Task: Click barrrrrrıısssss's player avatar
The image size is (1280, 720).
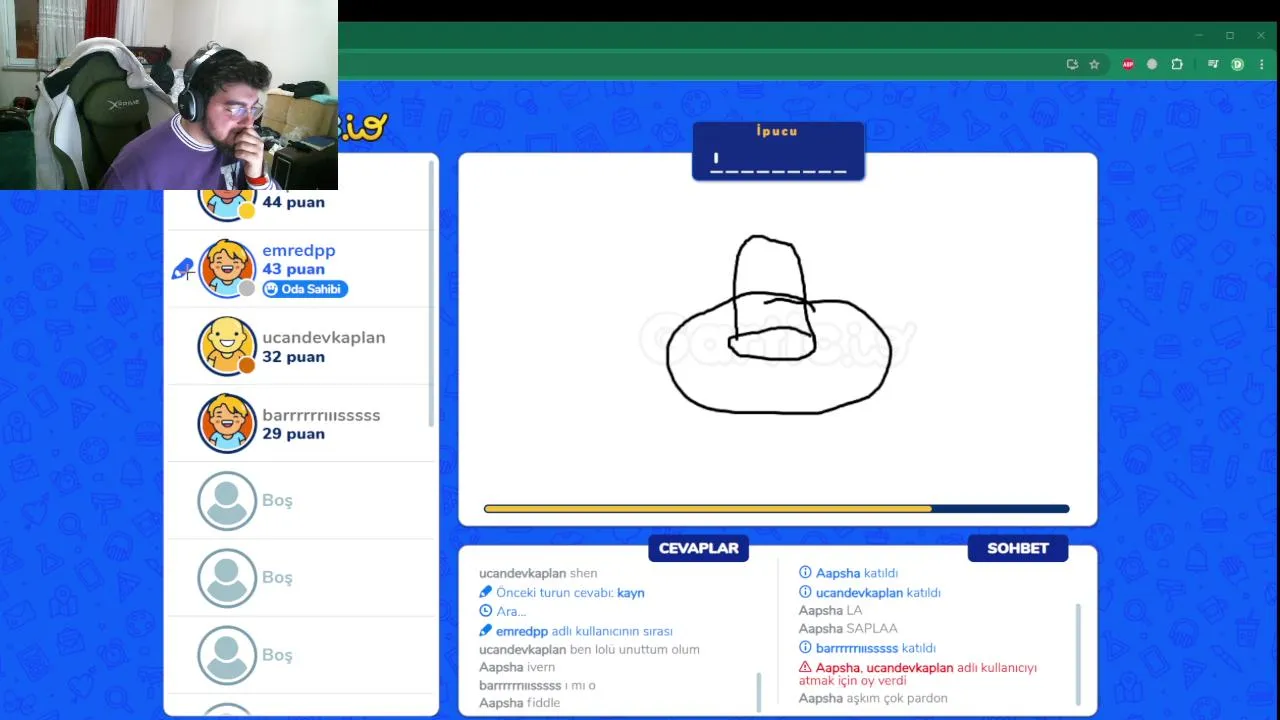Action: pyautogui.click(x=227, y=423)
